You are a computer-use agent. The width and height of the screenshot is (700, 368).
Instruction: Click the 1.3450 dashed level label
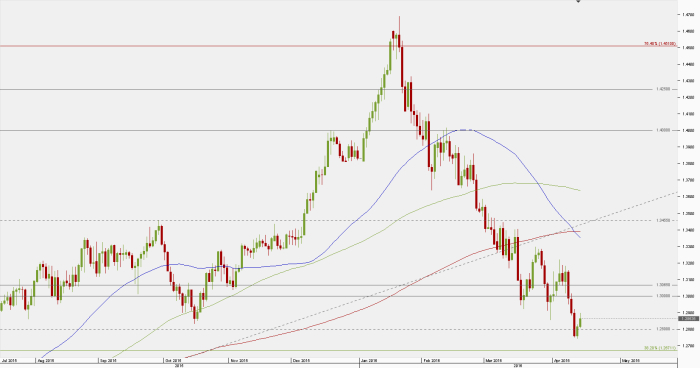pos(663,220)
